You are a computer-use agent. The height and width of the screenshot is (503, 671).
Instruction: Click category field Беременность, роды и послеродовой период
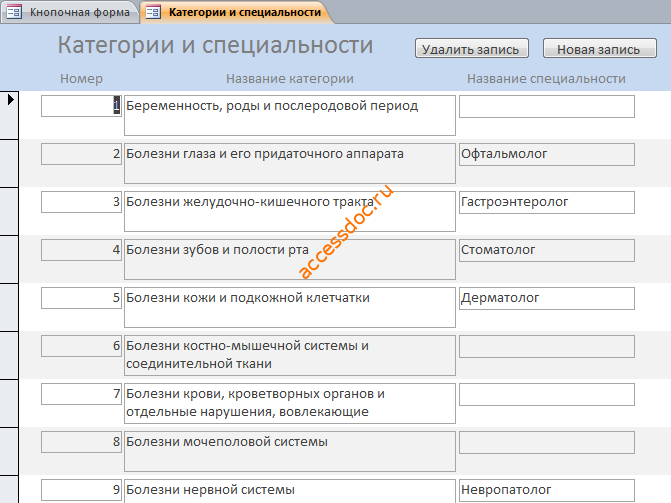pyautogui.click(x=290, y=116)
